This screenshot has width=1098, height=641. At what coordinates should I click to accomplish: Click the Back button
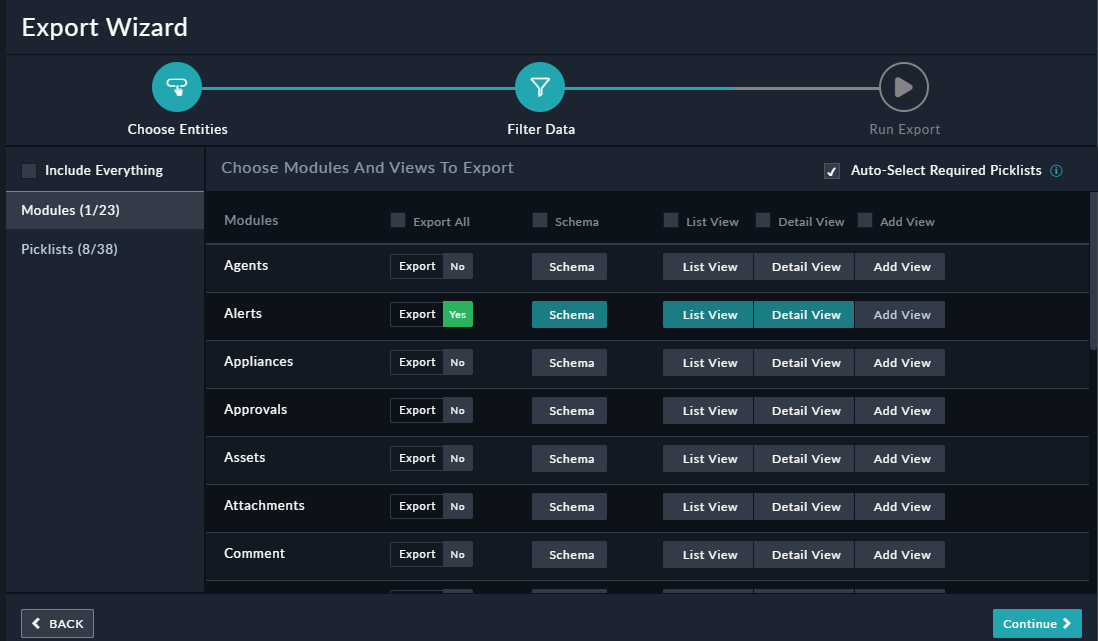click(x=57, y=623)
